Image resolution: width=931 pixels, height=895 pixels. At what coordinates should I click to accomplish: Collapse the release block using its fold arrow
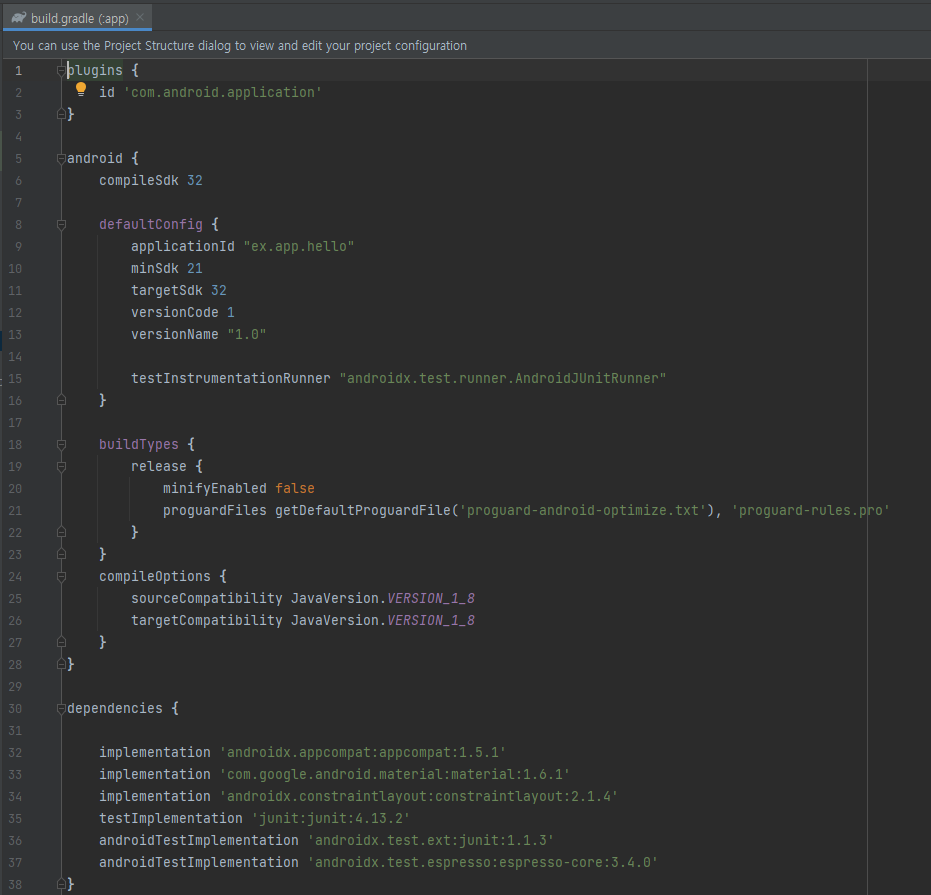pos(60,465)
